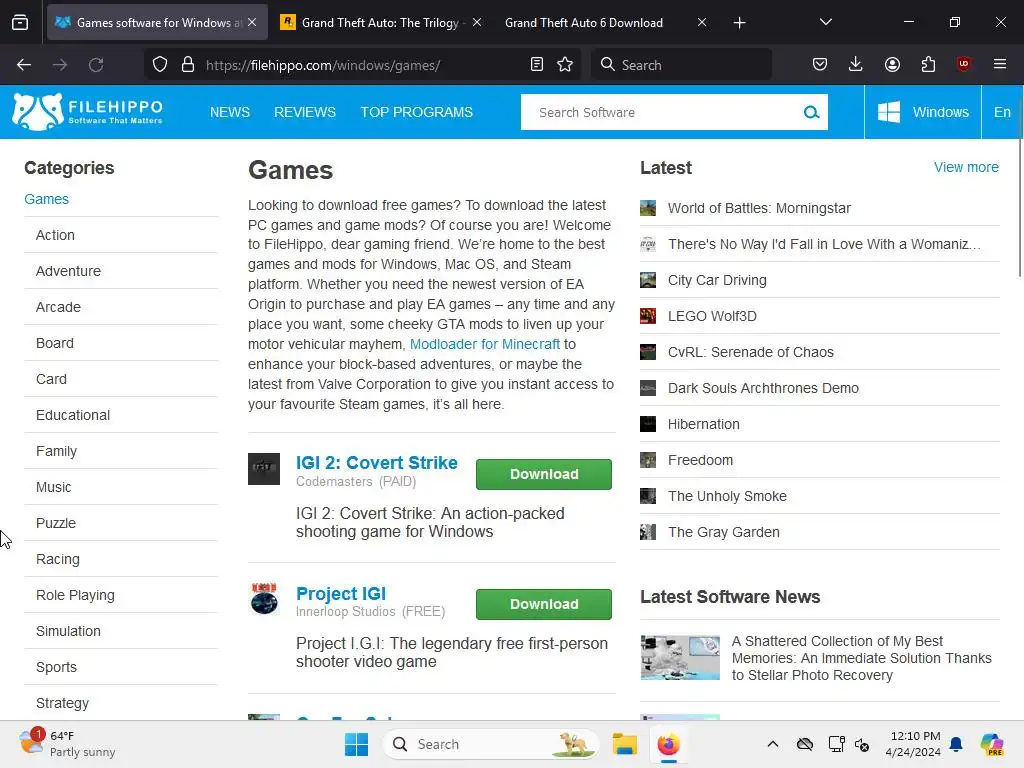Open the Firefox downloads arrow icon
The image size is (1024, 768).
tap(856, 65)
